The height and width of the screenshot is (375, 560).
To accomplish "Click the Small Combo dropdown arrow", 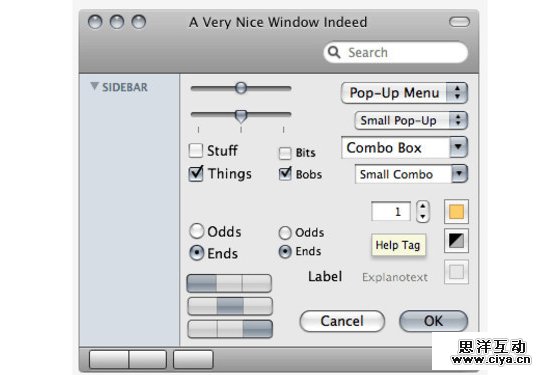I will point(459,174).
